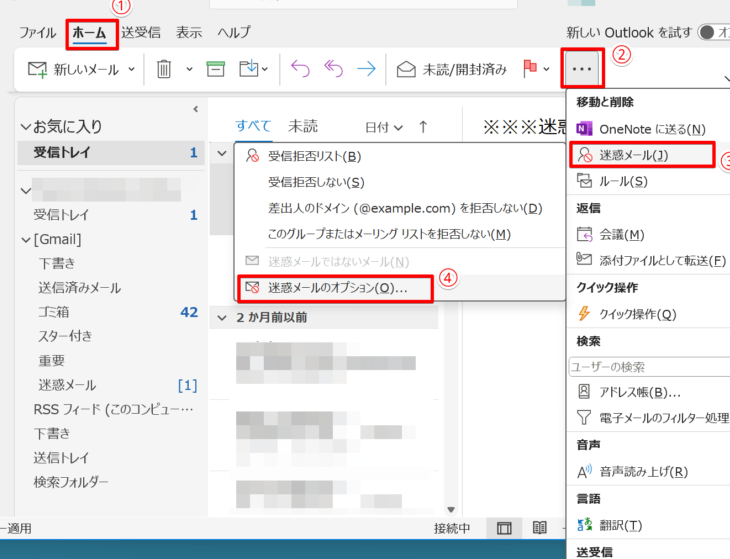Viewport: 730px width, 559px height.
Task: Click the Move to folder icon
Action: click(x=249, y=69)
